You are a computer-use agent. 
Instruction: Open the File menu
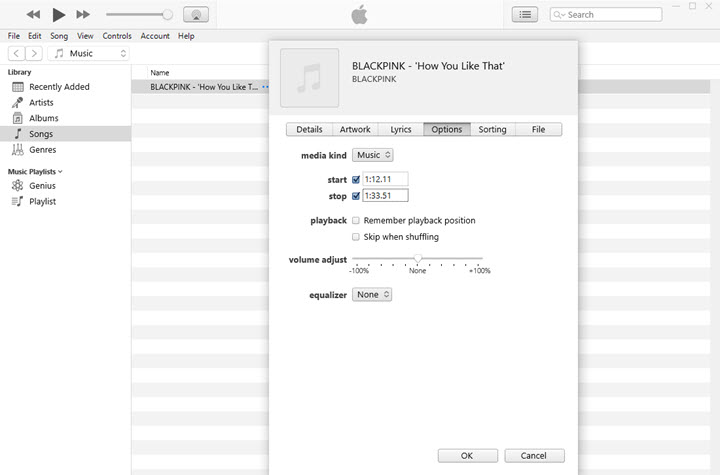[x=14, y=36]
